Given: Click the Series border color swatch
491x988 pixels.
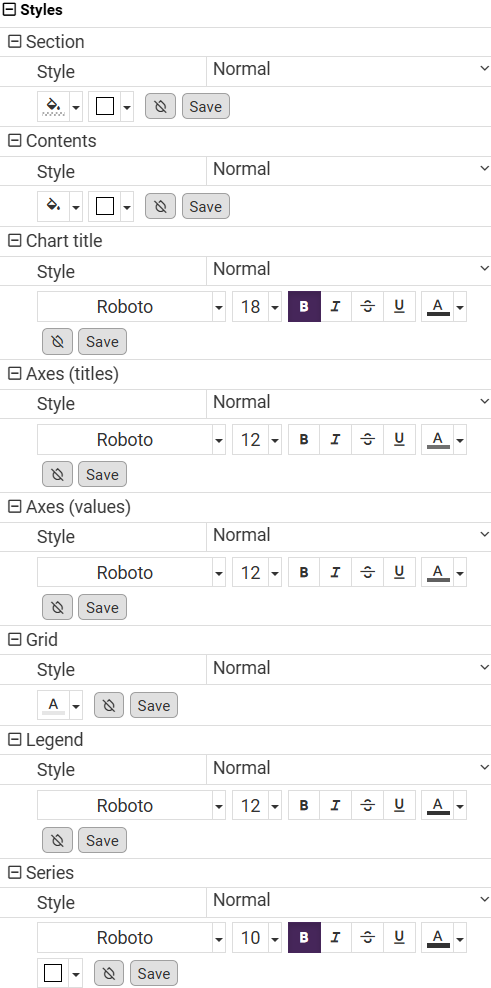Looking at the screenshot, I should coord(54,974).
